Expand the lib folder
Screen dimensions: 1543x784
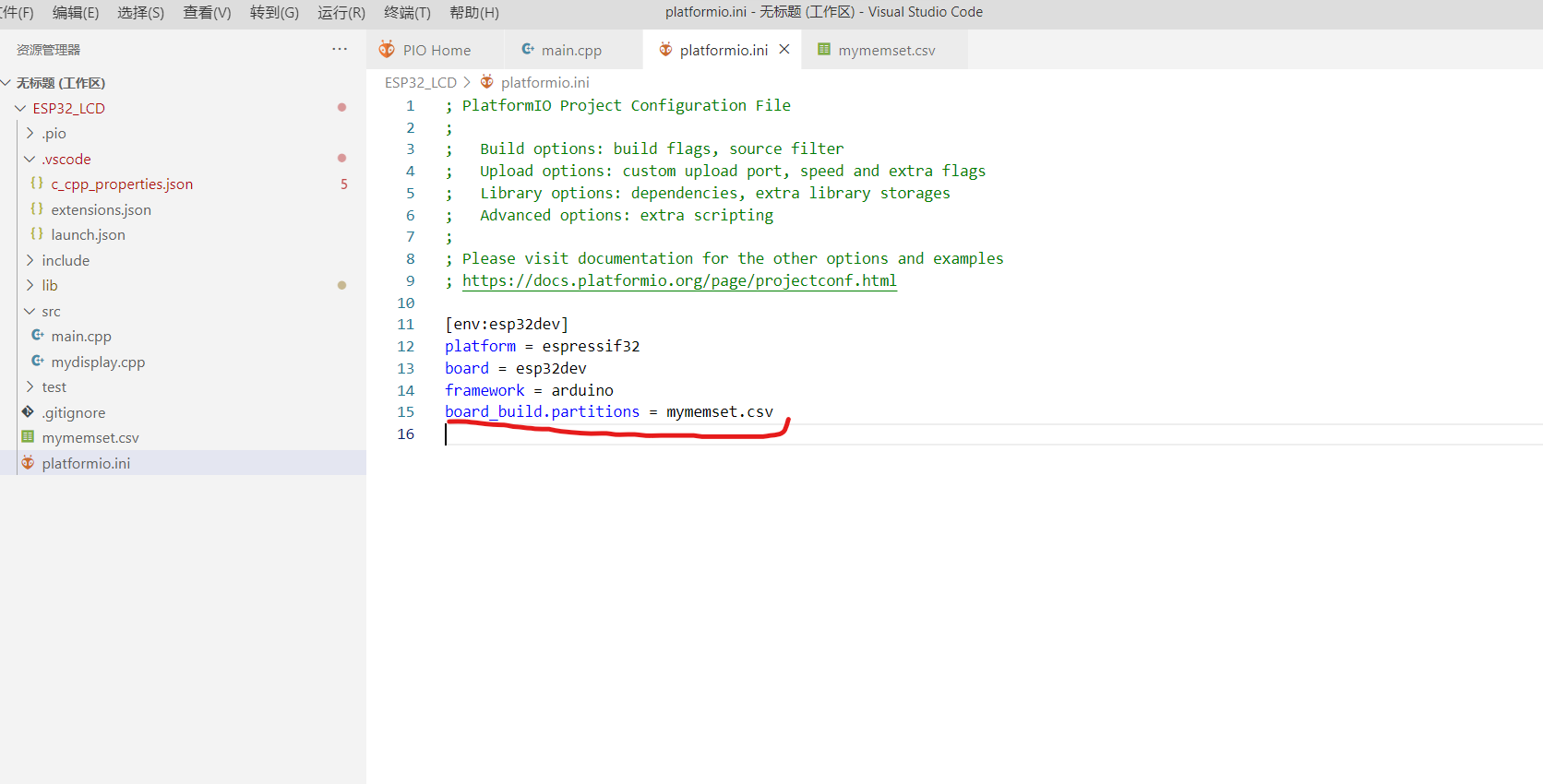[30, 285]
